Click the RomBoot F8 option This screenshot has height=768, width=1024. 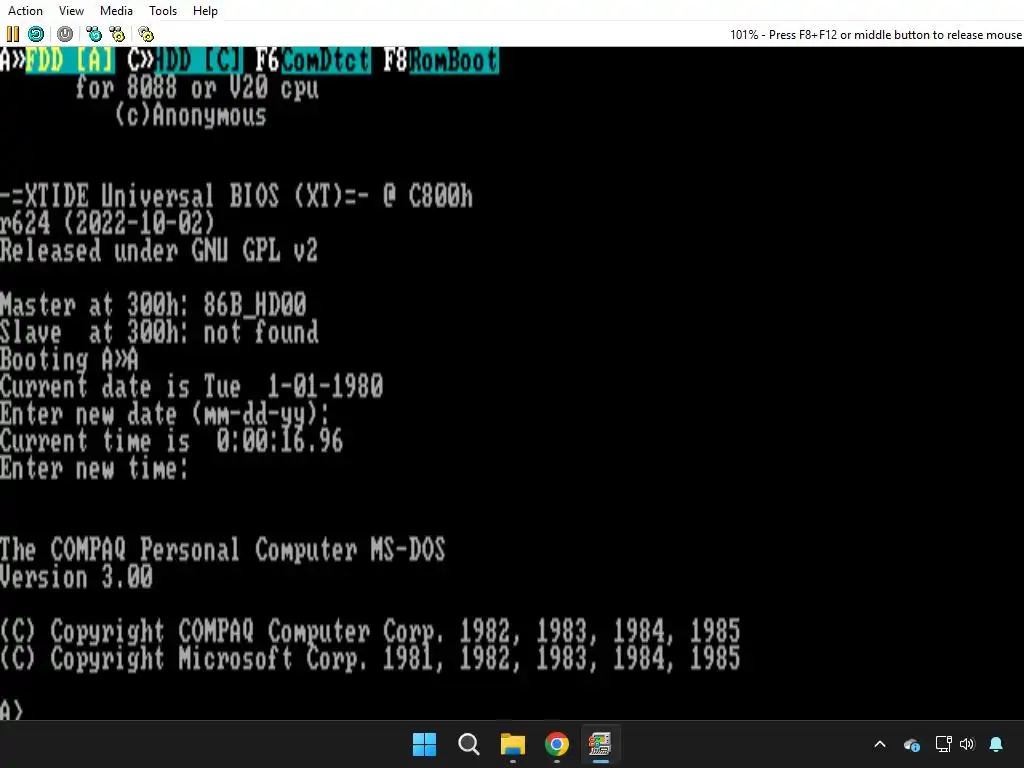[454, 60]
